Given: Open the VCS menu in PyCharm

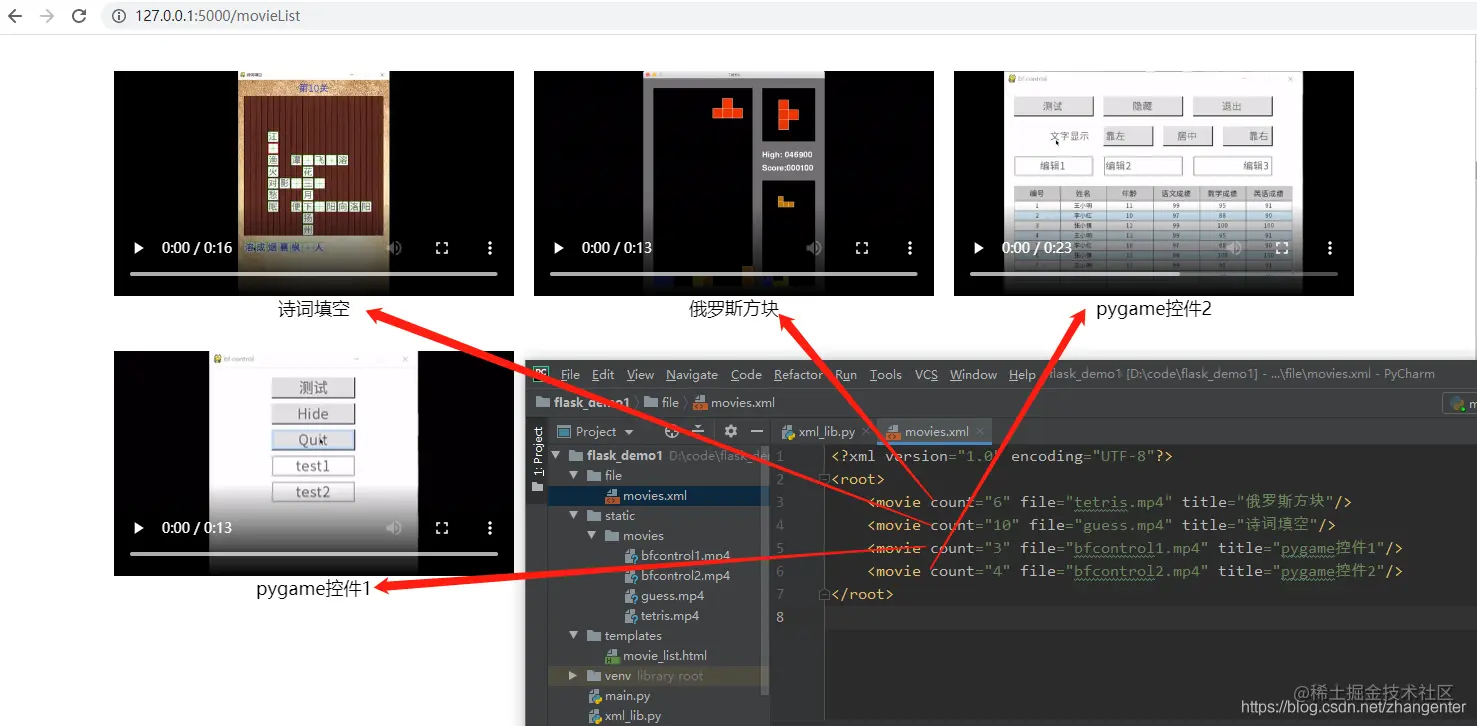Looking at the screenshot, I should [927, 375].
